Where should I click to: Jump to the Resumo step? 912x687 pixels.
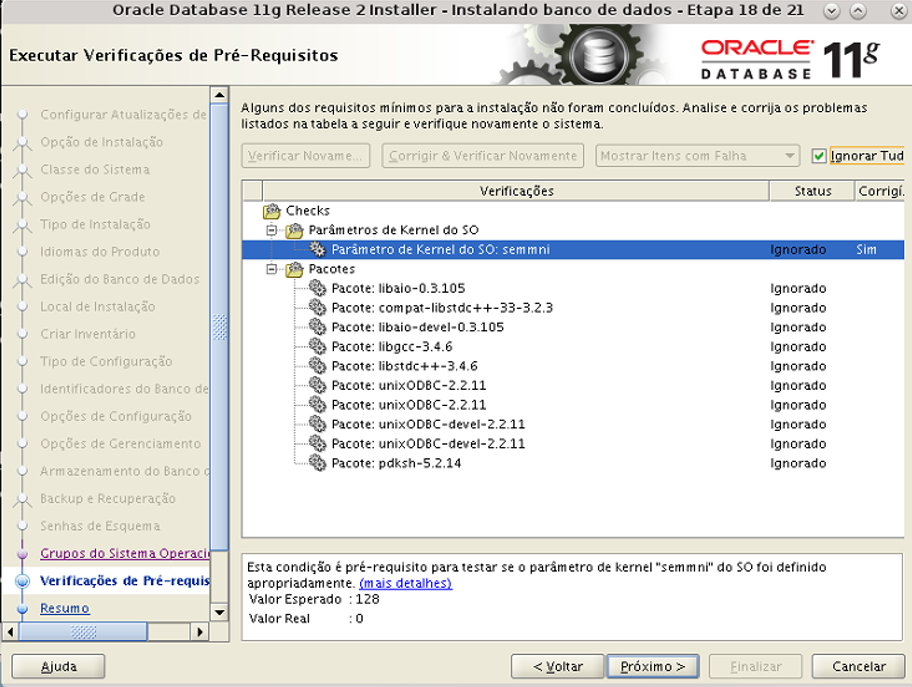pos(65,608)
